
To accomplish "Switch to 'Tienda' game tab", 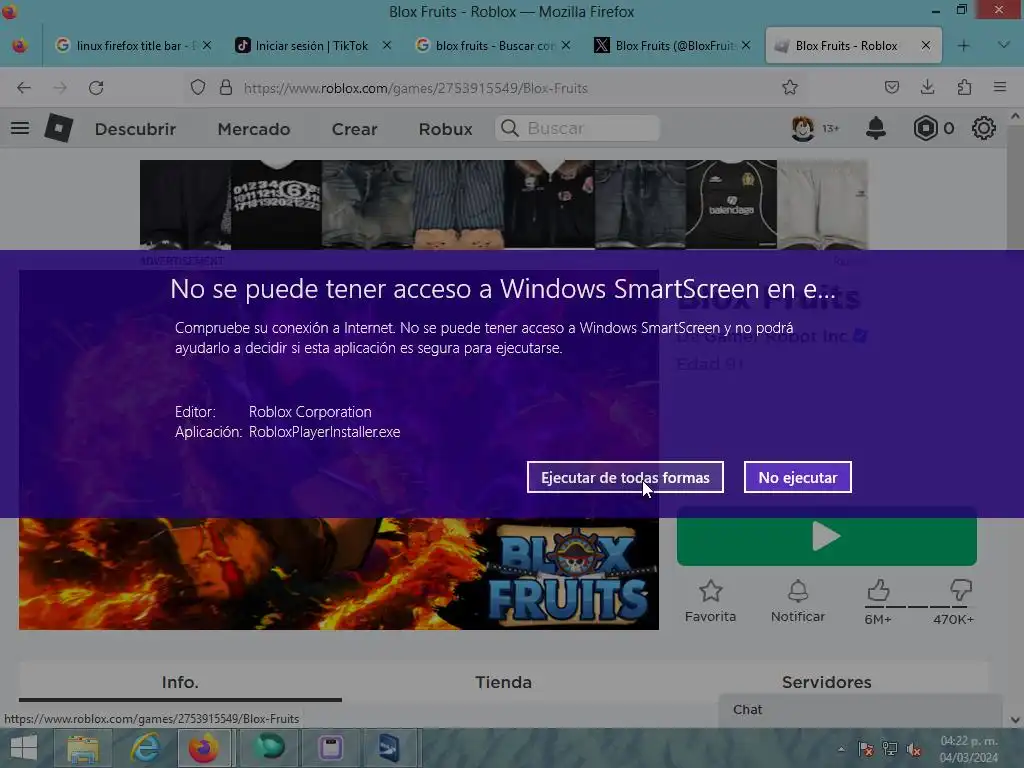I will click(503, 682).
